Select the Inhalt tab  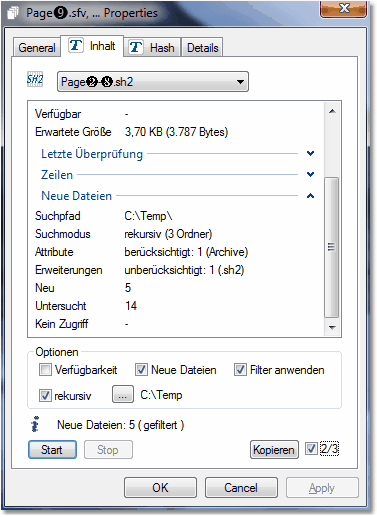click(92, 46)
